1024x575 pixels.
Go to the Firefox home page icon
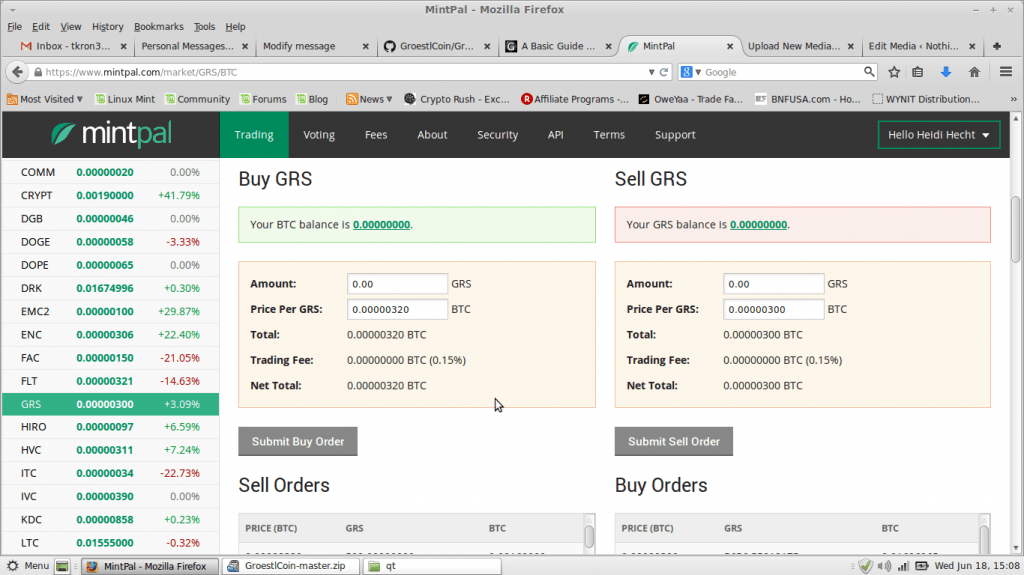click(974, 72)
